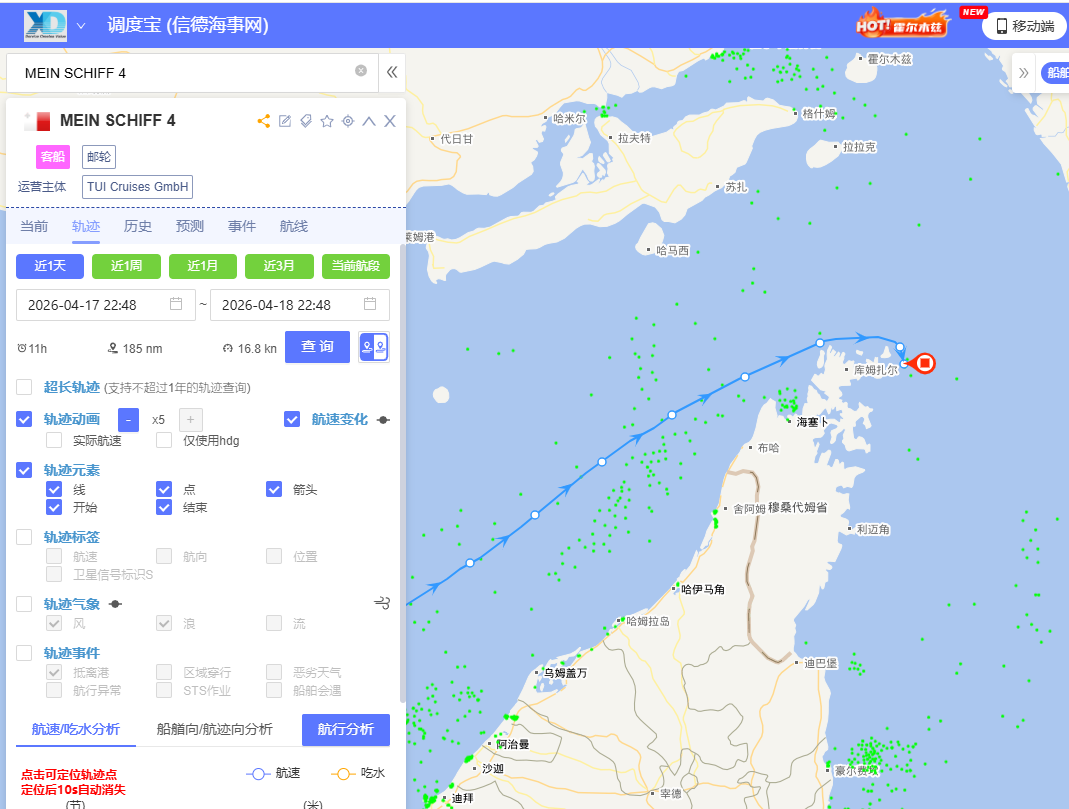The width and height of the screenshot is (1069, 809).
Task: Click the 查询 query button
Action: pos(317,347)
